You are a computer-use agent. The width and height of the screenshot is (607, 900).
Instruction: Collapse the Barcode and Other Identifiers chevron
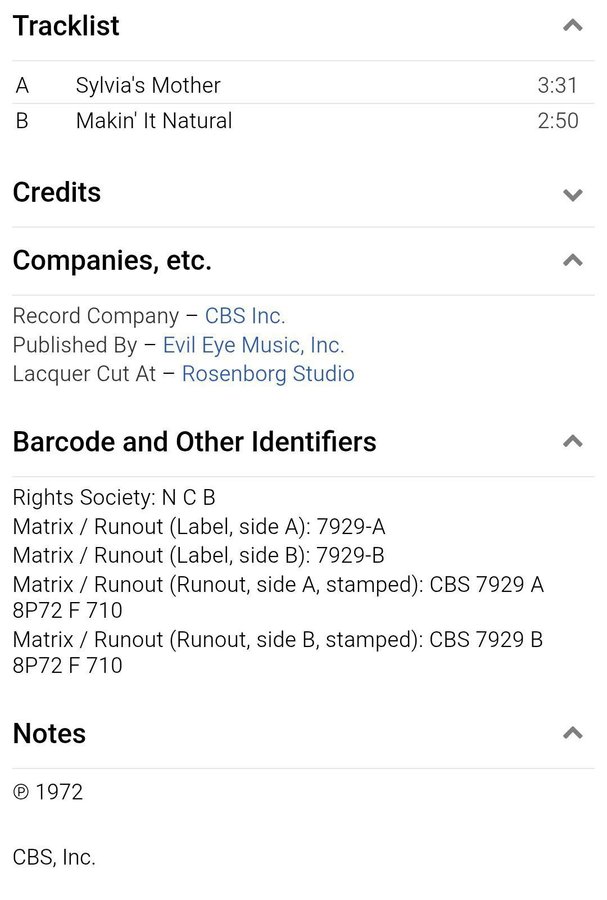point(573,441)
